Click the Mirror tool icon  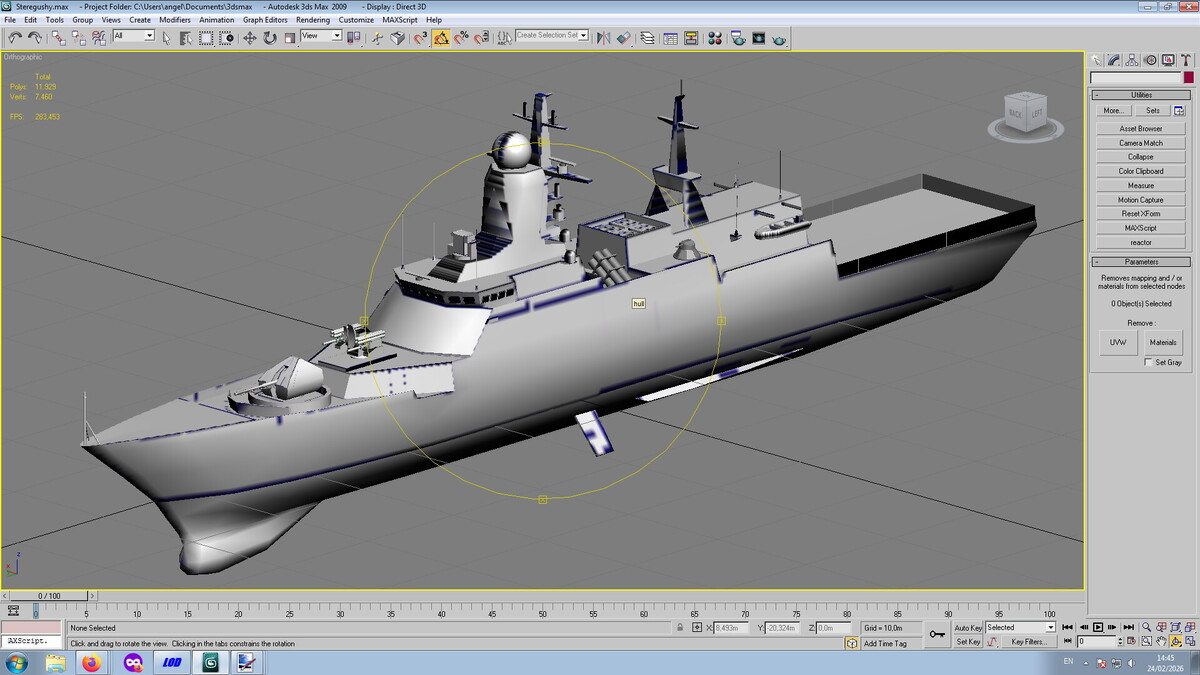tap(603, 38)
